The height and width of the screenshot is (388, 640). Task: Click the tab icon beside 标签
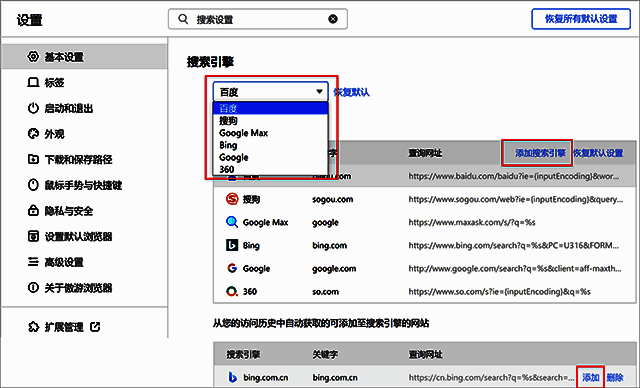click(33, 82)
